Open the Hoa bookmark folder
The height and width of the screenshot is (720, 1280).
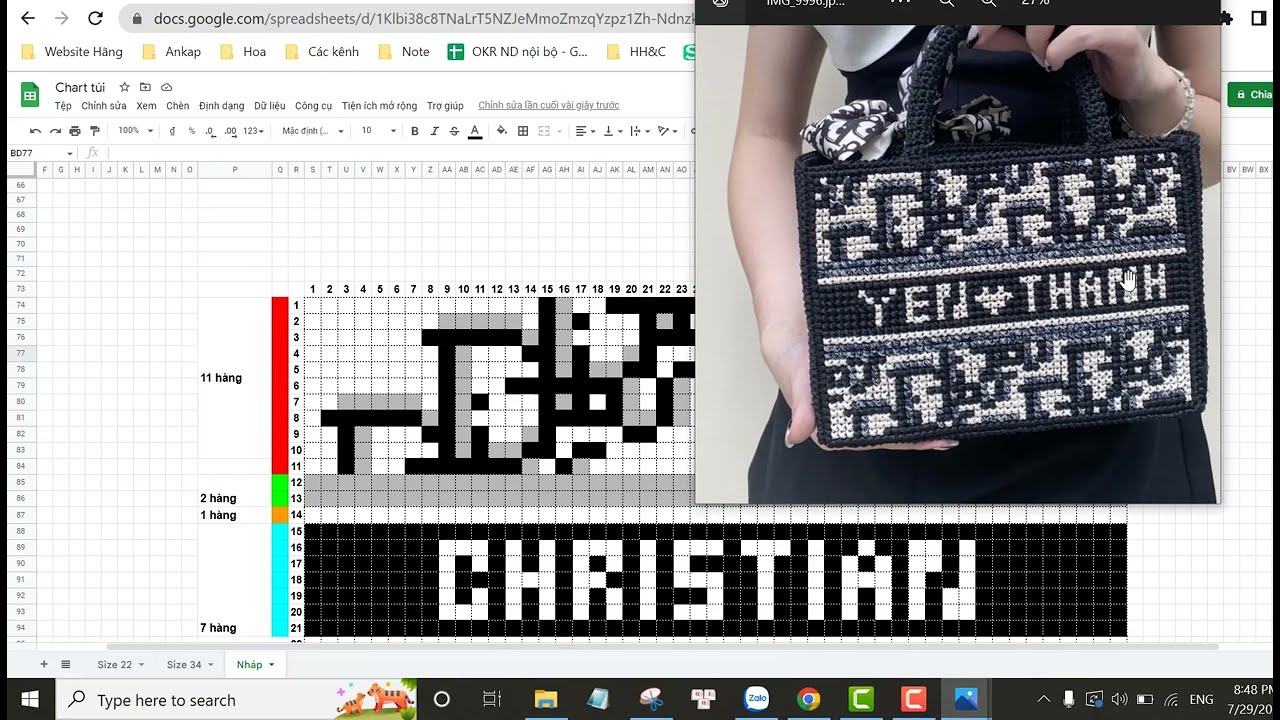coord(243,52)
